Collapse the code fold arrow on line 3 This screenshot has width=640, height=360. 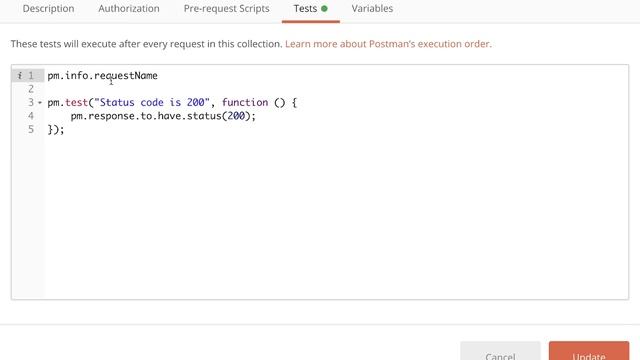point(40,103)
